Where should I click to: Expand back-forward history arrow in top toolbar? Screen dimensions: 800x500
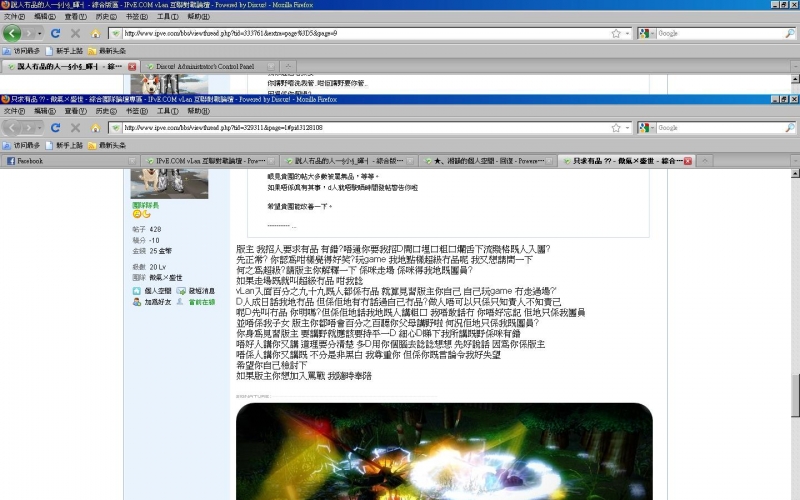[40, 34]
